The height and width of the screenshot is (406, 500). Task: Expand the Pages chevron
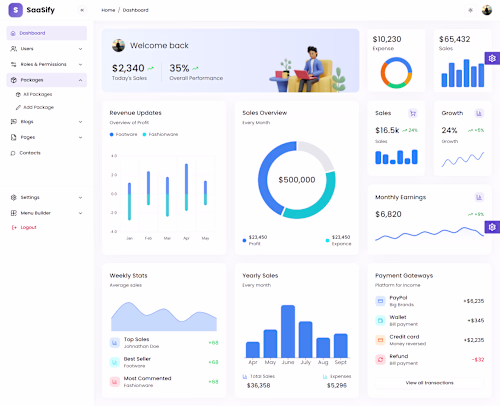[x=80, y=137]
